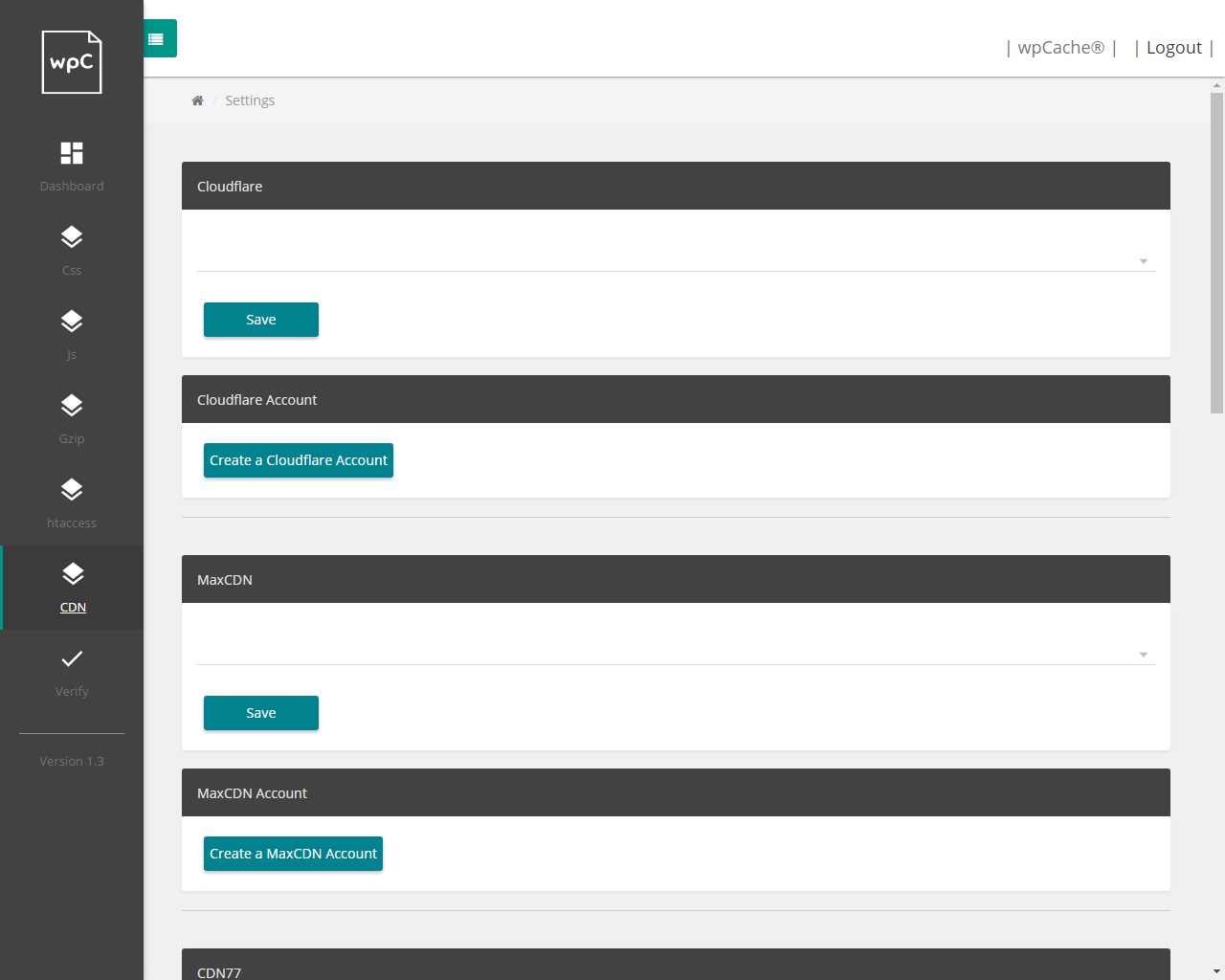Click the Cloudflare panel header
This screenshot has width=1225, height=980.
click(676, 186)
